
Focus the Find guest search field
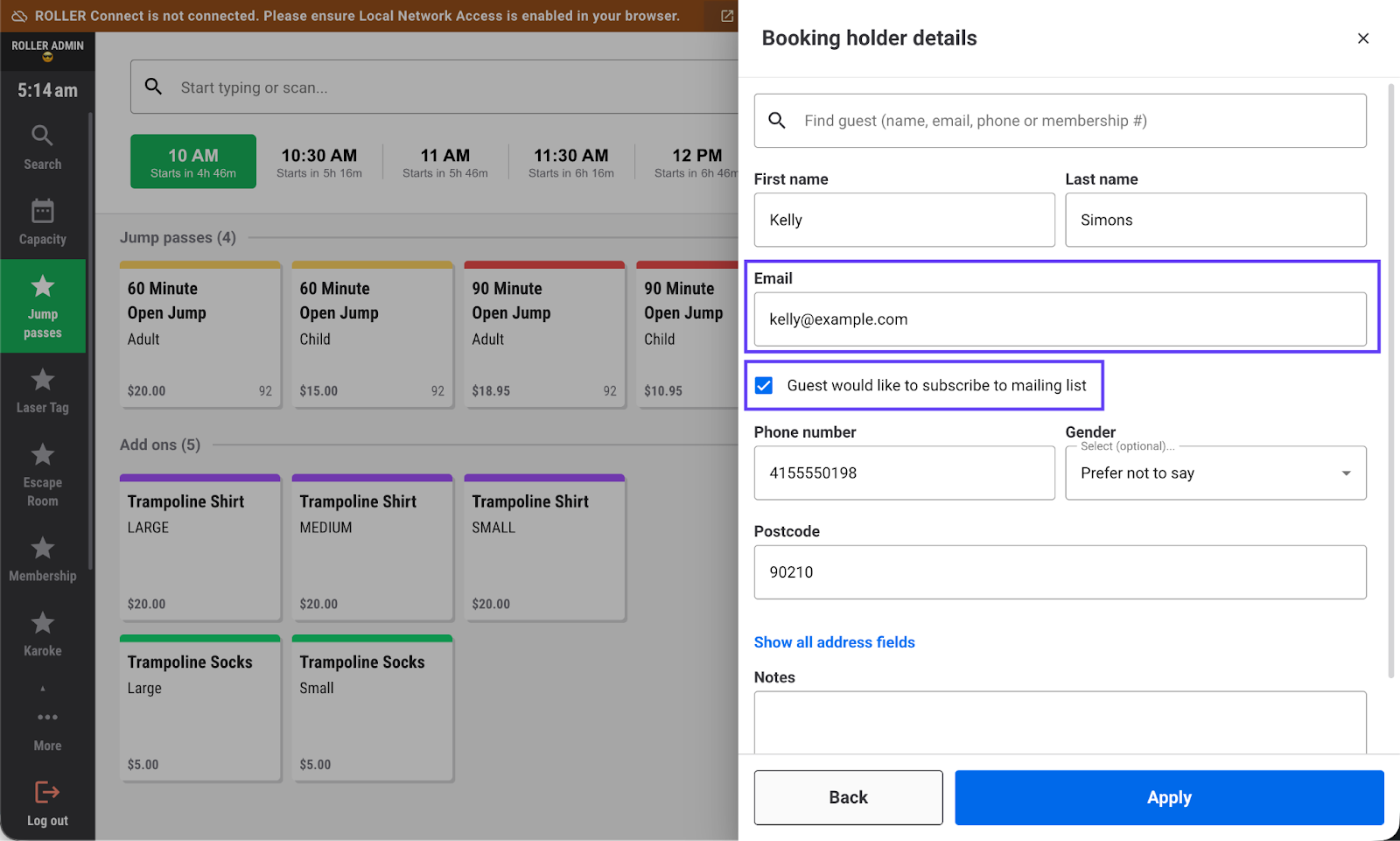tap(1060, 121)
